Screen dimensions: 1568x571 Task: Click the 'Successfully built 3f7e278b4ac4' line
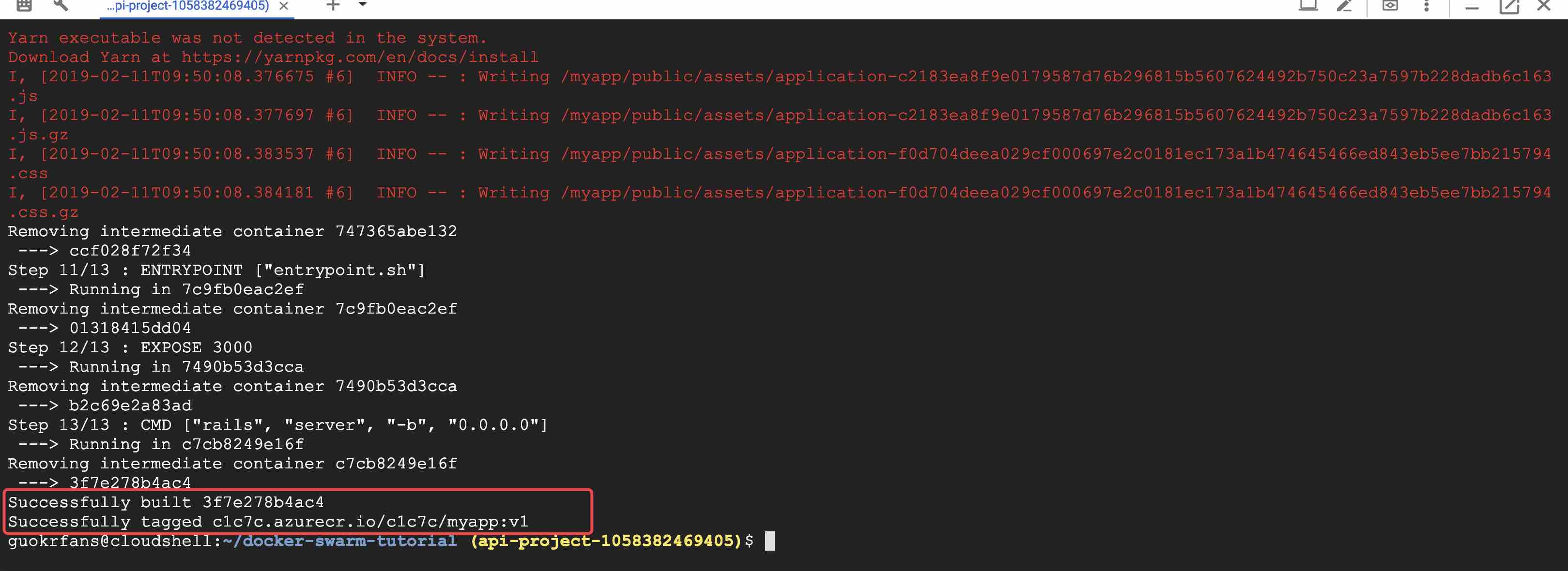coord(166,502)
